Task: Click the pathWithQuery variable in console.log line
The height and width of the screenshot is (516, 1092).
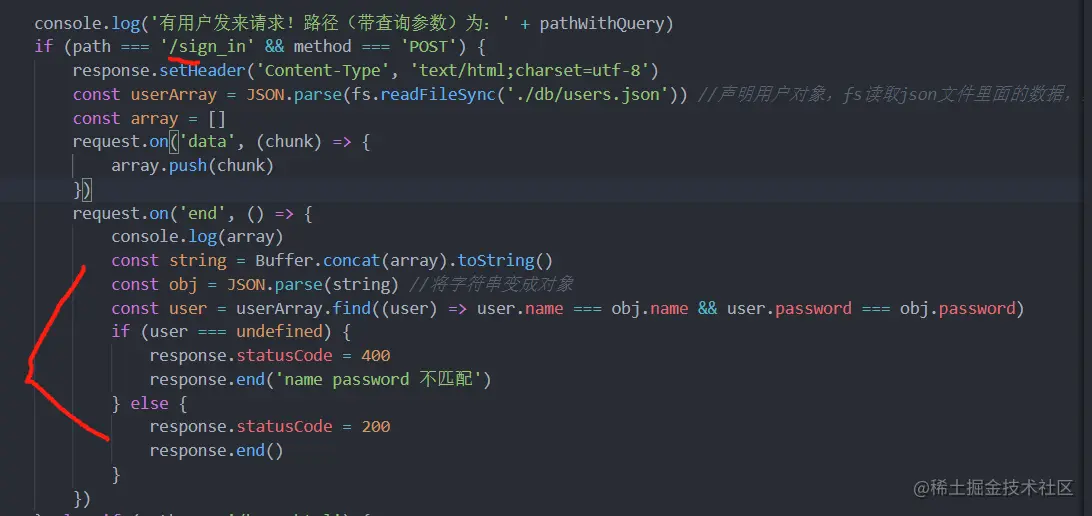Action: (601, 24)
